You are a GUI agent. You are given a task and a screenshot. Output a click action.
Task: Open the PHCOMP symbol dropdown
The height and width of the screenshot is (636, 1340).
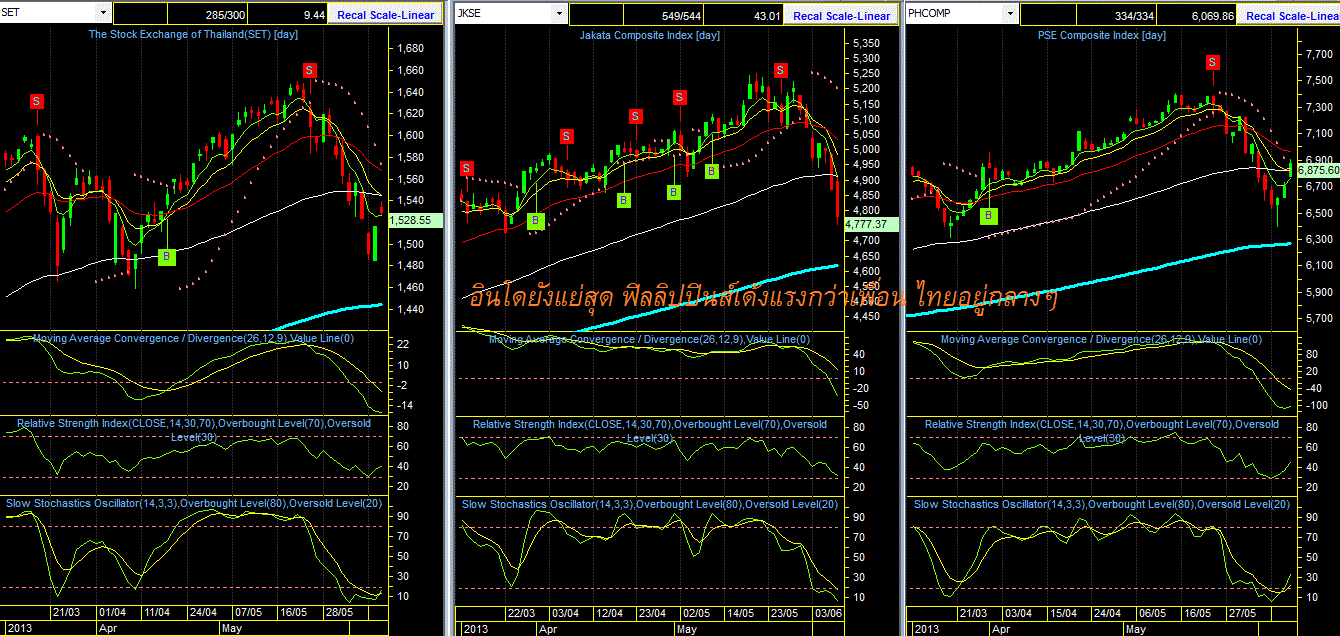pos(1012,13)
